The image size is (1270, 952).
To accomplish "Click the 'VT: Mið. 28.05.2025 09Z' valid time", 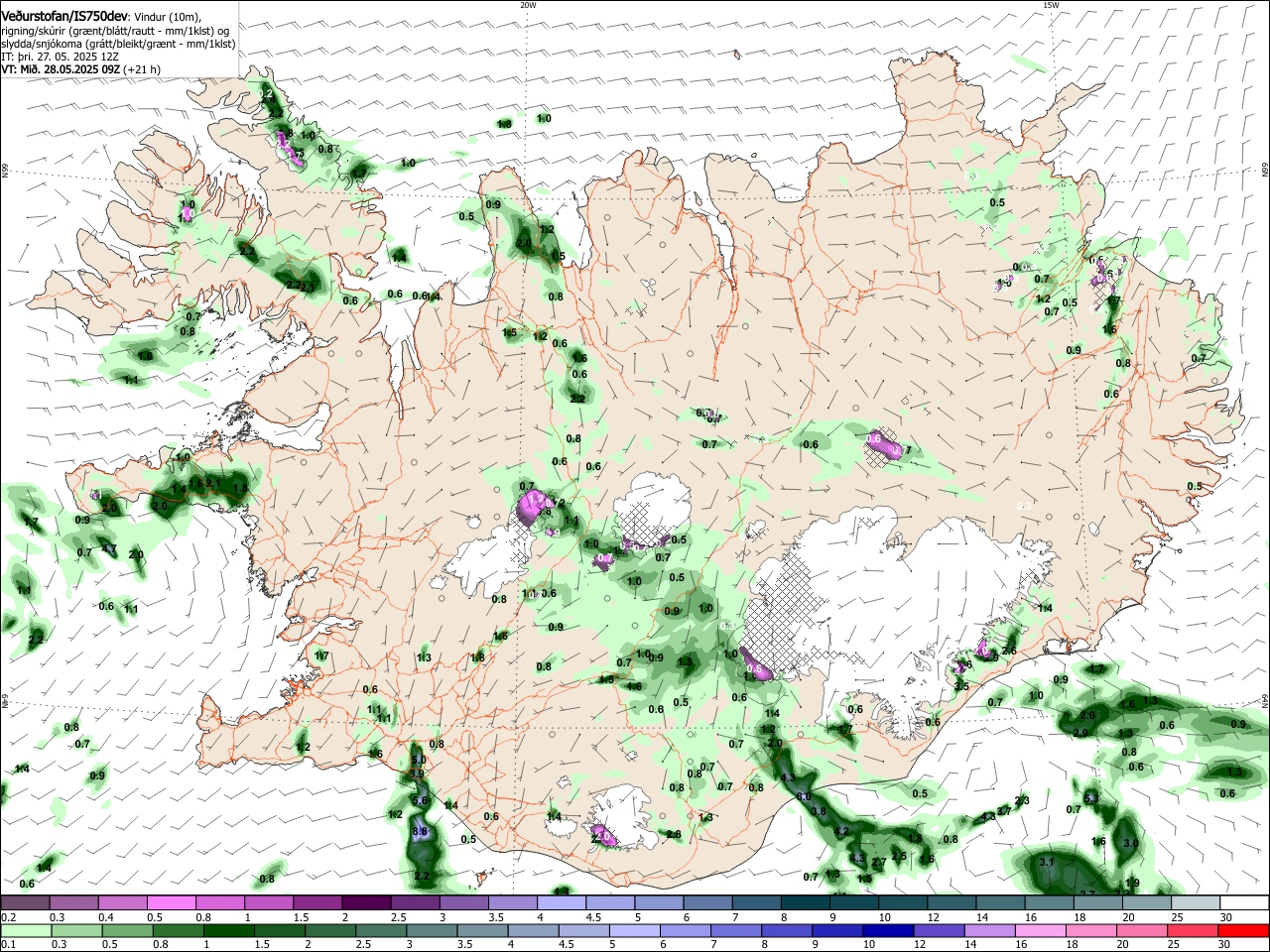I will [x=61, y=69].
